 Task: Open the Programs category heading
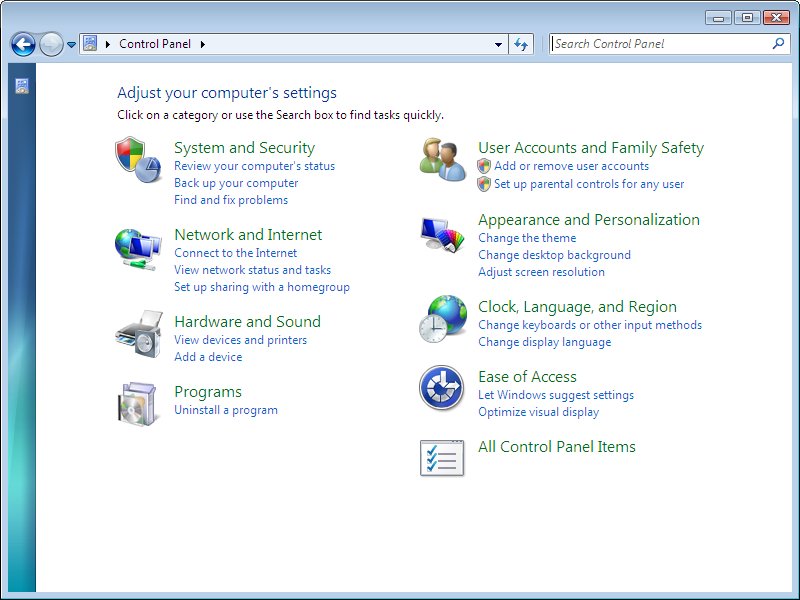click(x=208, y=392)
